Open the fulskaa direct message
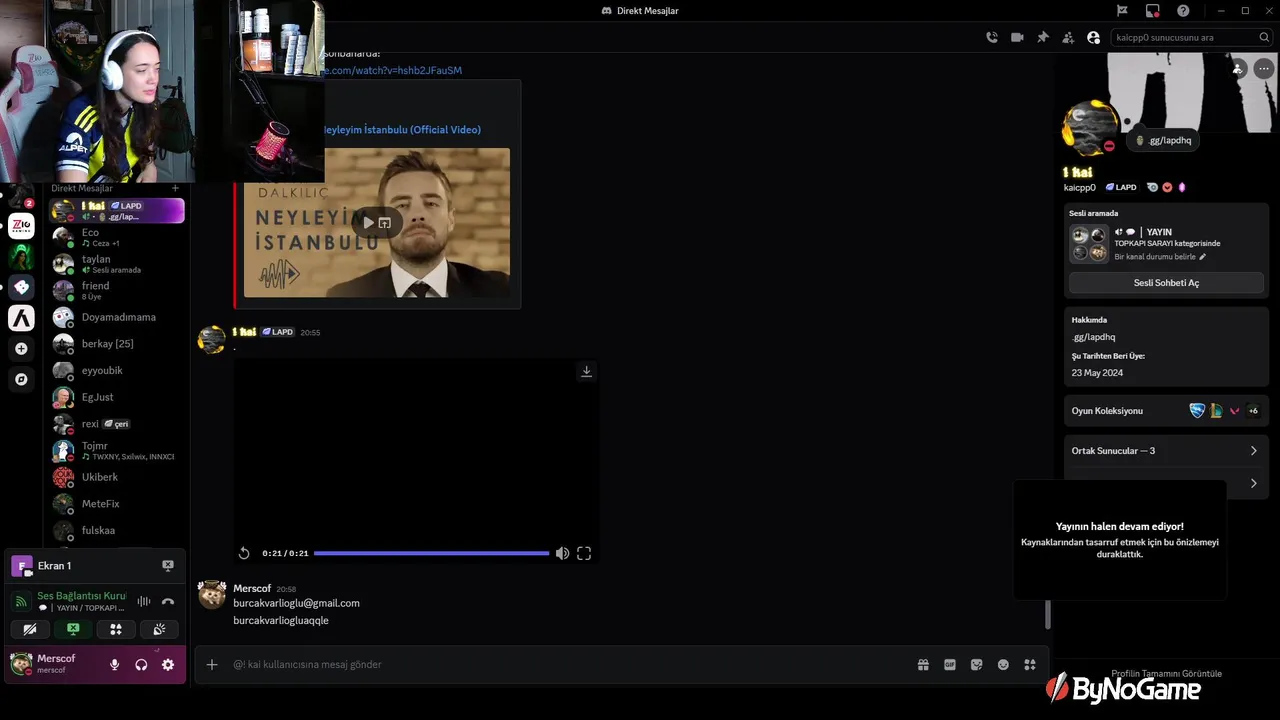 (x=117, y=530)
